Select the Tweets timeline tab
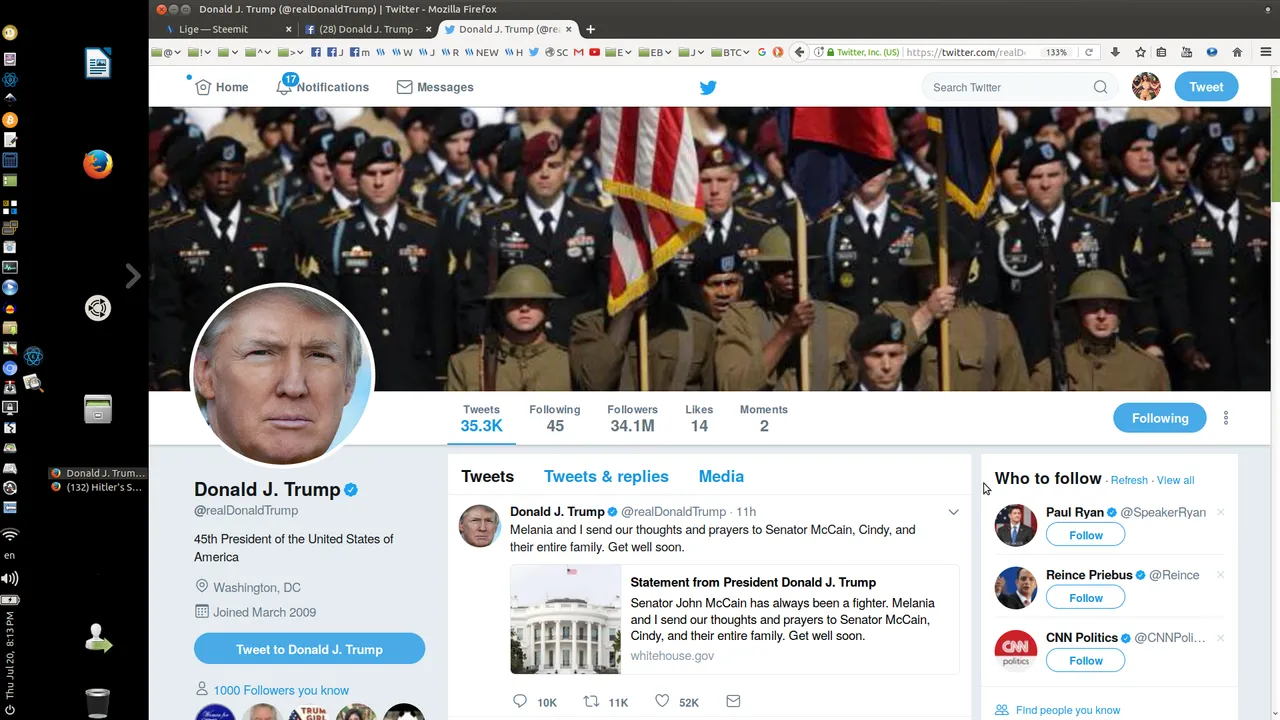The width and height of the screenshot is (1280, 720). [x=487, y=477]
